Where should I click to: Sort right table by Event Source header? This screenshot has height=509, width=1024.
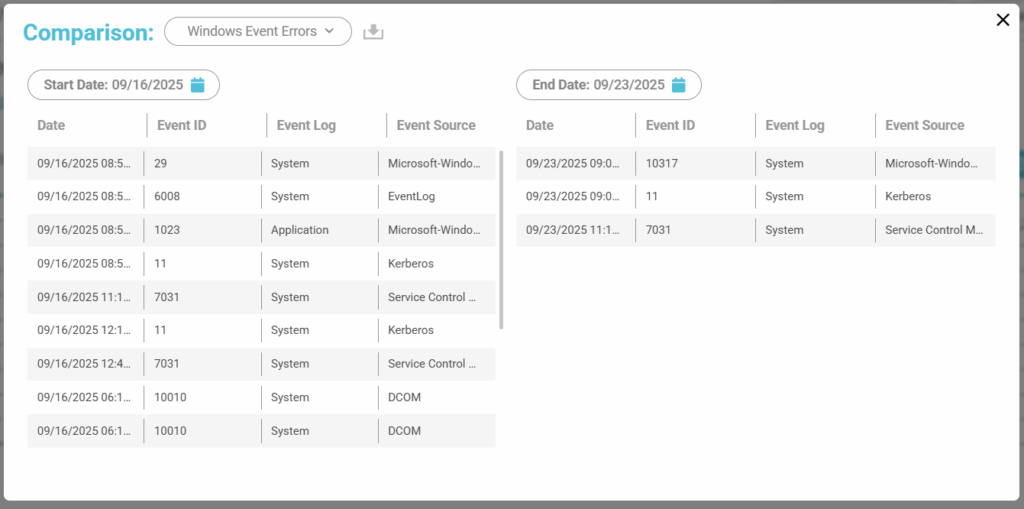click(x=925, y=125)
